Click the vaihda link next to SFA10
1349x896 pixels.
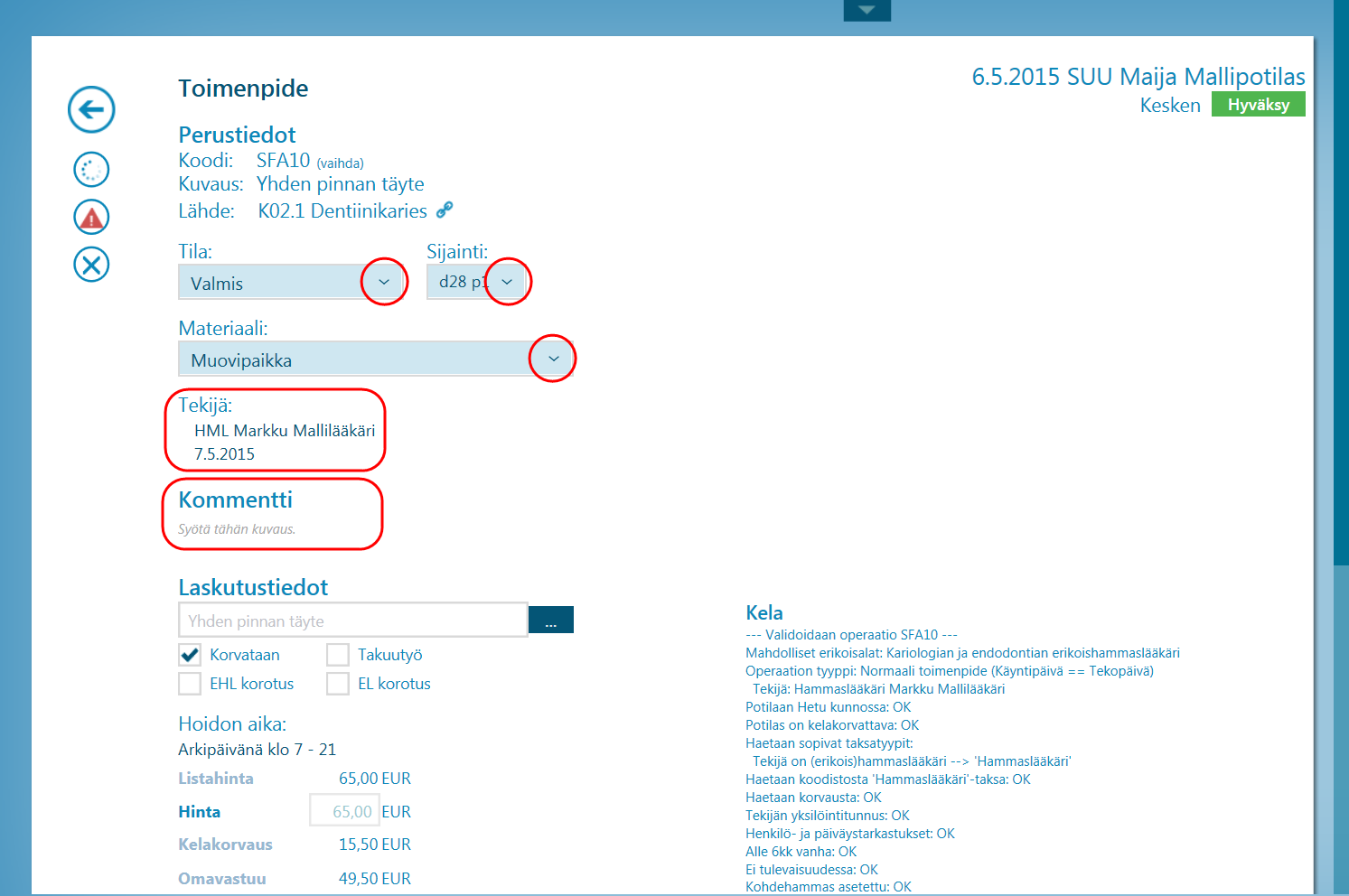pos(341,163)
